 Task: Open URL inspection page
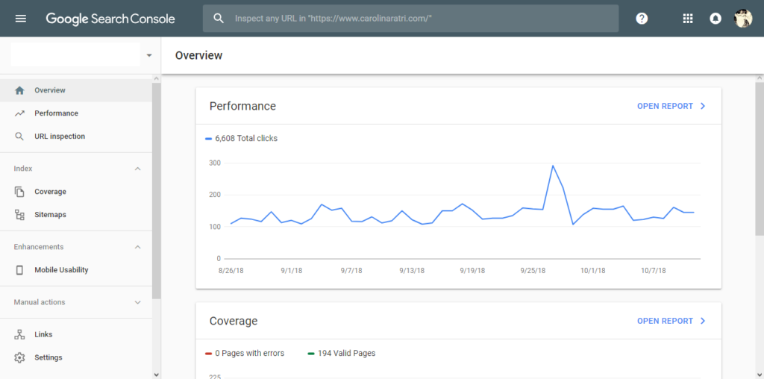(76, 136)
